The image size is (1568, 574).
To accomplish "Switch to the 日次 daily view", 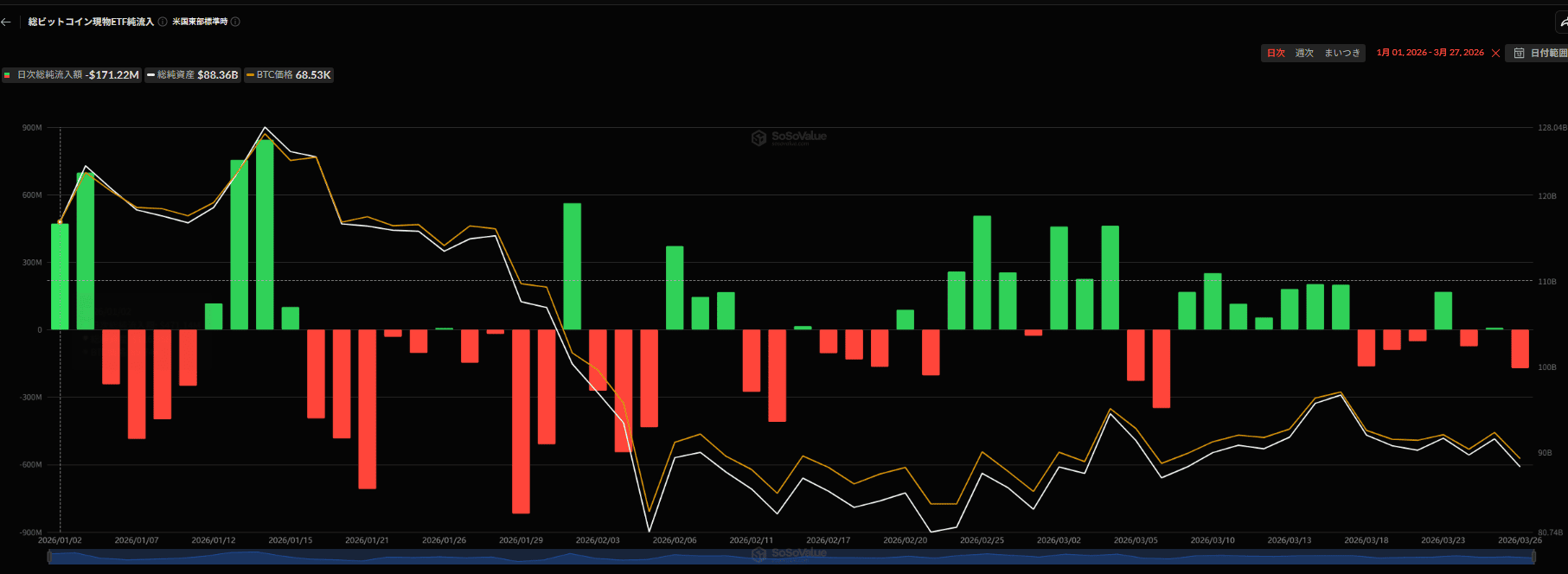I will [x=1276, y=54].
